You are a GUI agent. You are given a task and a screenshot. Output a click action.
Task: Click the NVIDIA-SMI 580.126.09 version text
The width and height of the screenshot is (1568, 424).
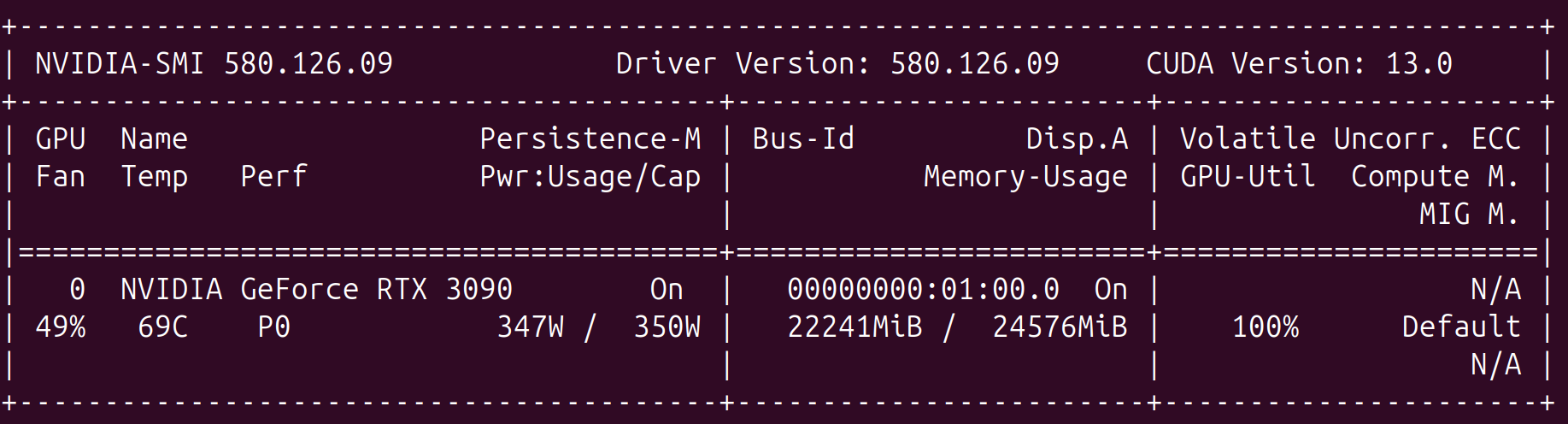(x=214, y=64)
